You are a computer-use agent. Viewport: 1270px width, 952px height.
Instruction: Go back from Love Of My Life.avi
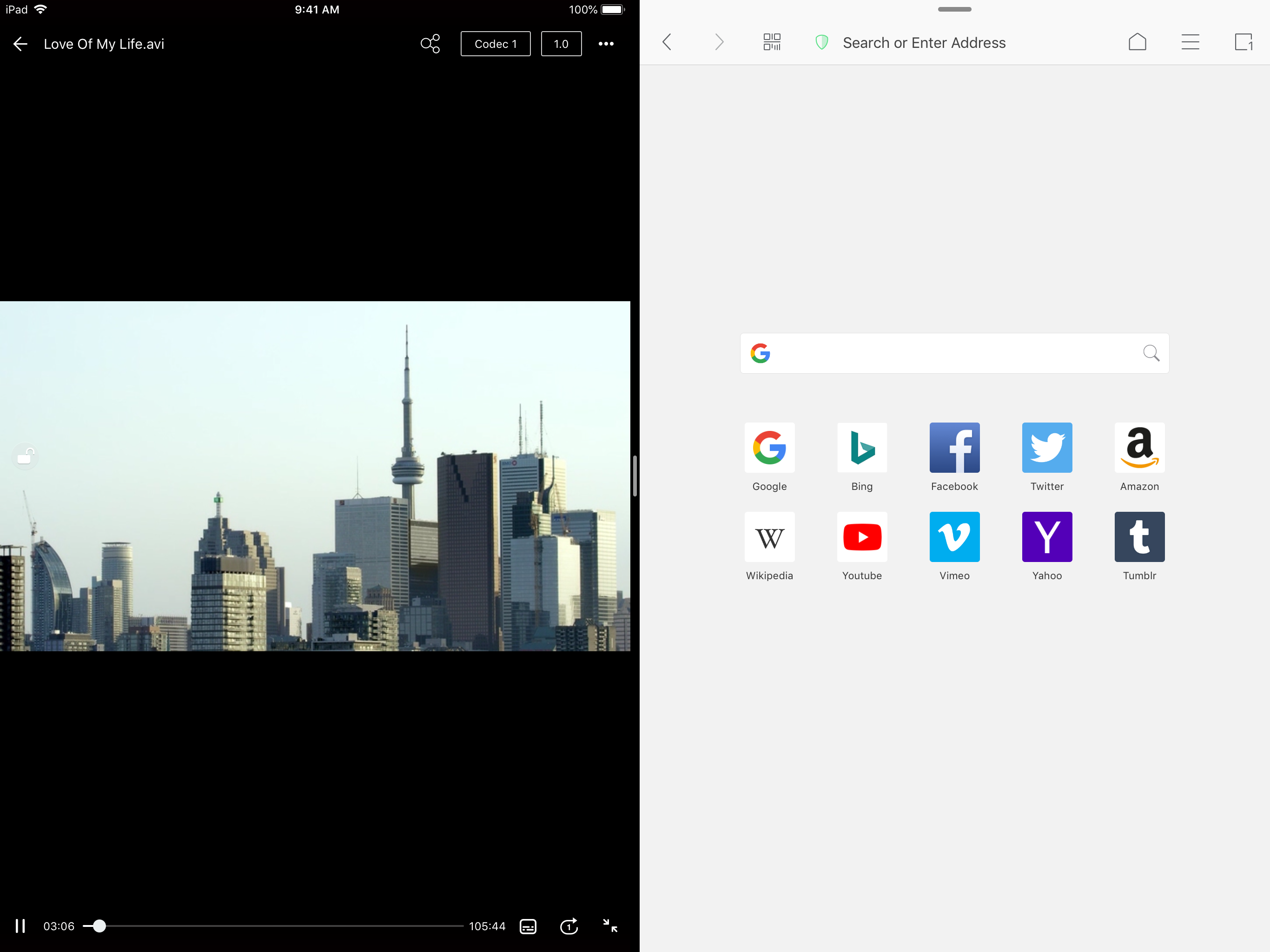coord(20,44)
